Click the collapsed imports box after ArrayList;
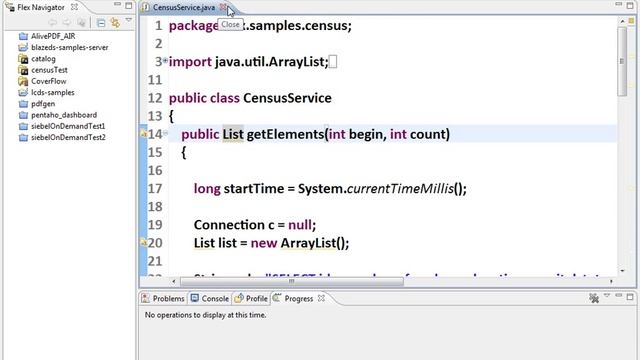The height and width of the screenshot is (360, 640). point(333,62)
